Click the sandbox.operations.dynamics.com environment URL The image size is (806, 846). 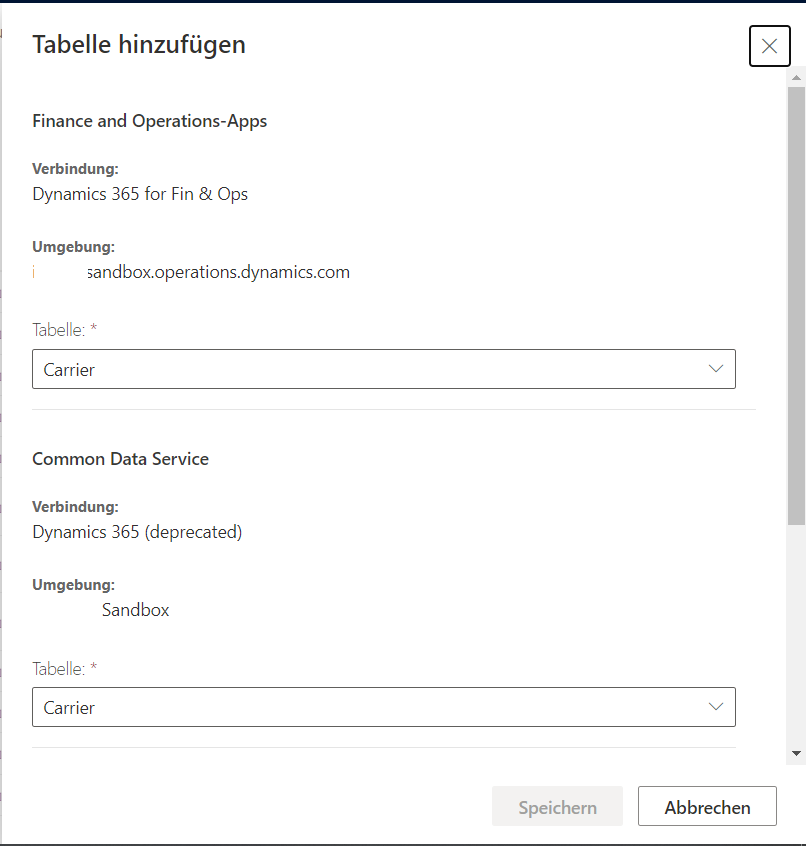point(218,272)
